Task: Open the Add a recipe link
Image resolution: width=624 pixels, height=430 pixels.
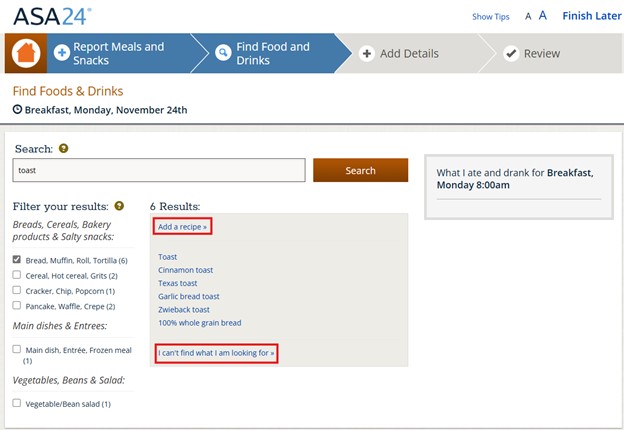Action: point(183,227)
